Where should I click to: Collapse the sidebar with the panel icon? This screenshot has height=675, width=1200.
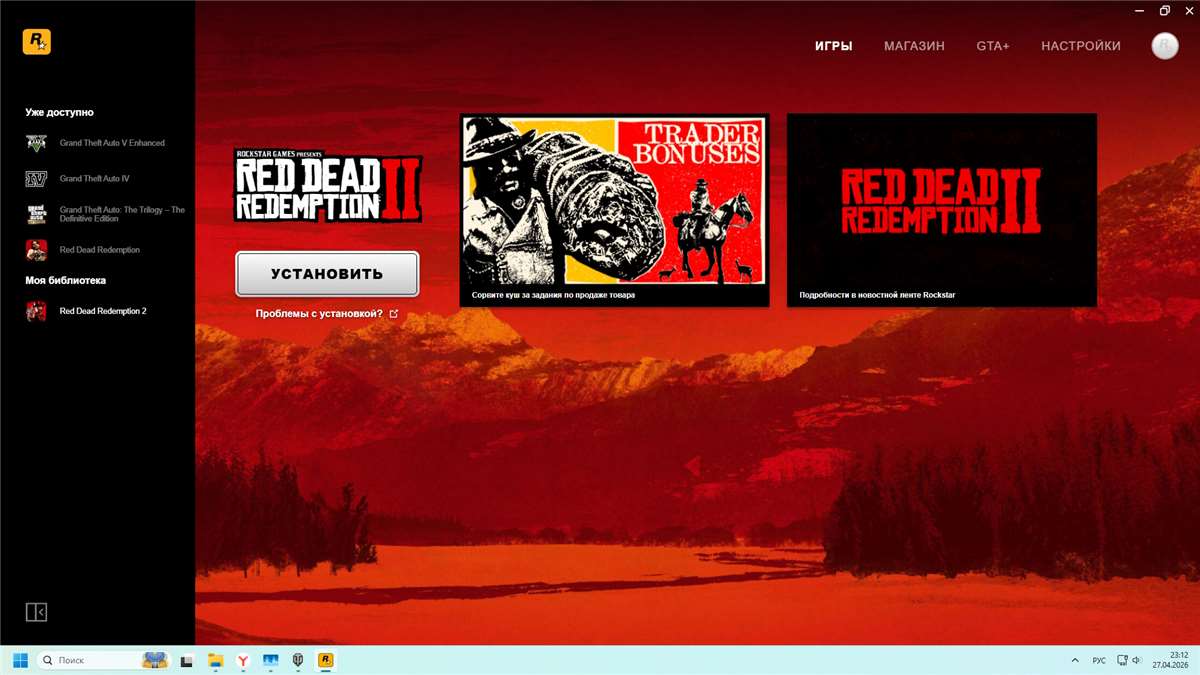36,612
